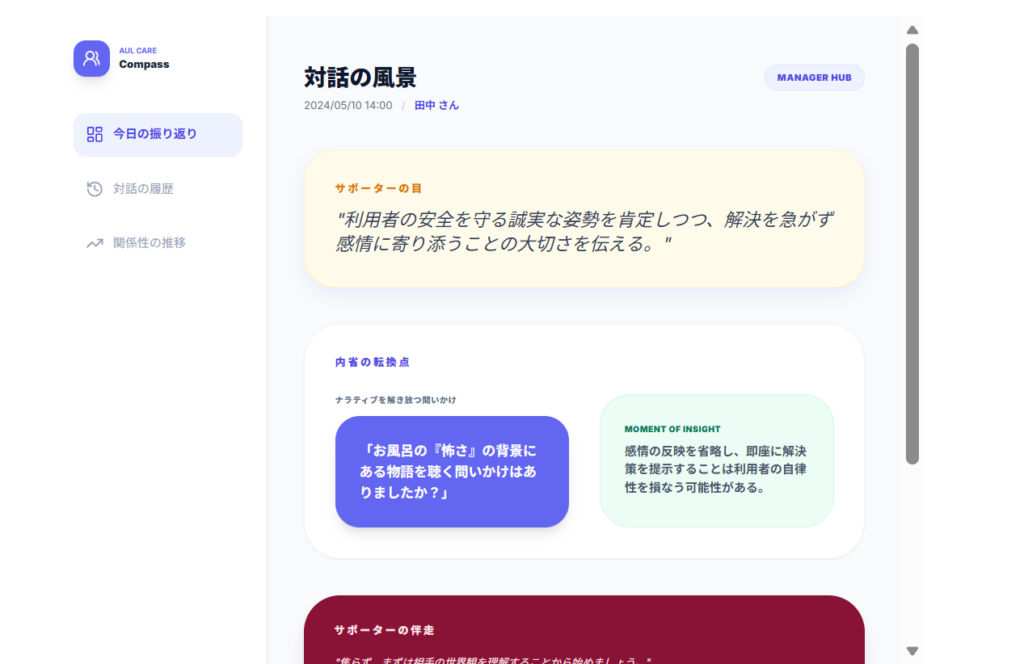The height and width of the screenshot is (664, 1024).
Task: Click the grid icon beside 今日の振り返り
Action: coord(95,134)
